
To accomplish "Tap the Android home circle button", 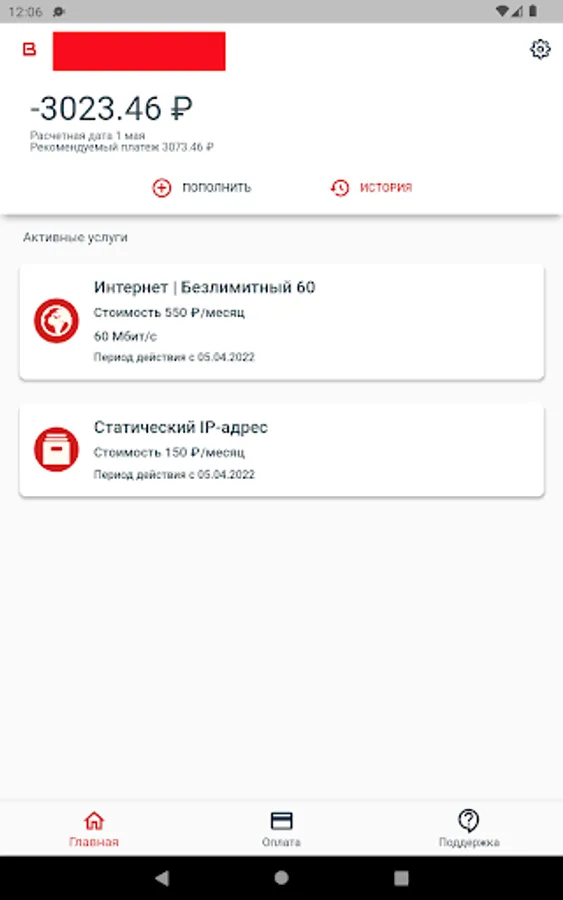I will point(281,878).
